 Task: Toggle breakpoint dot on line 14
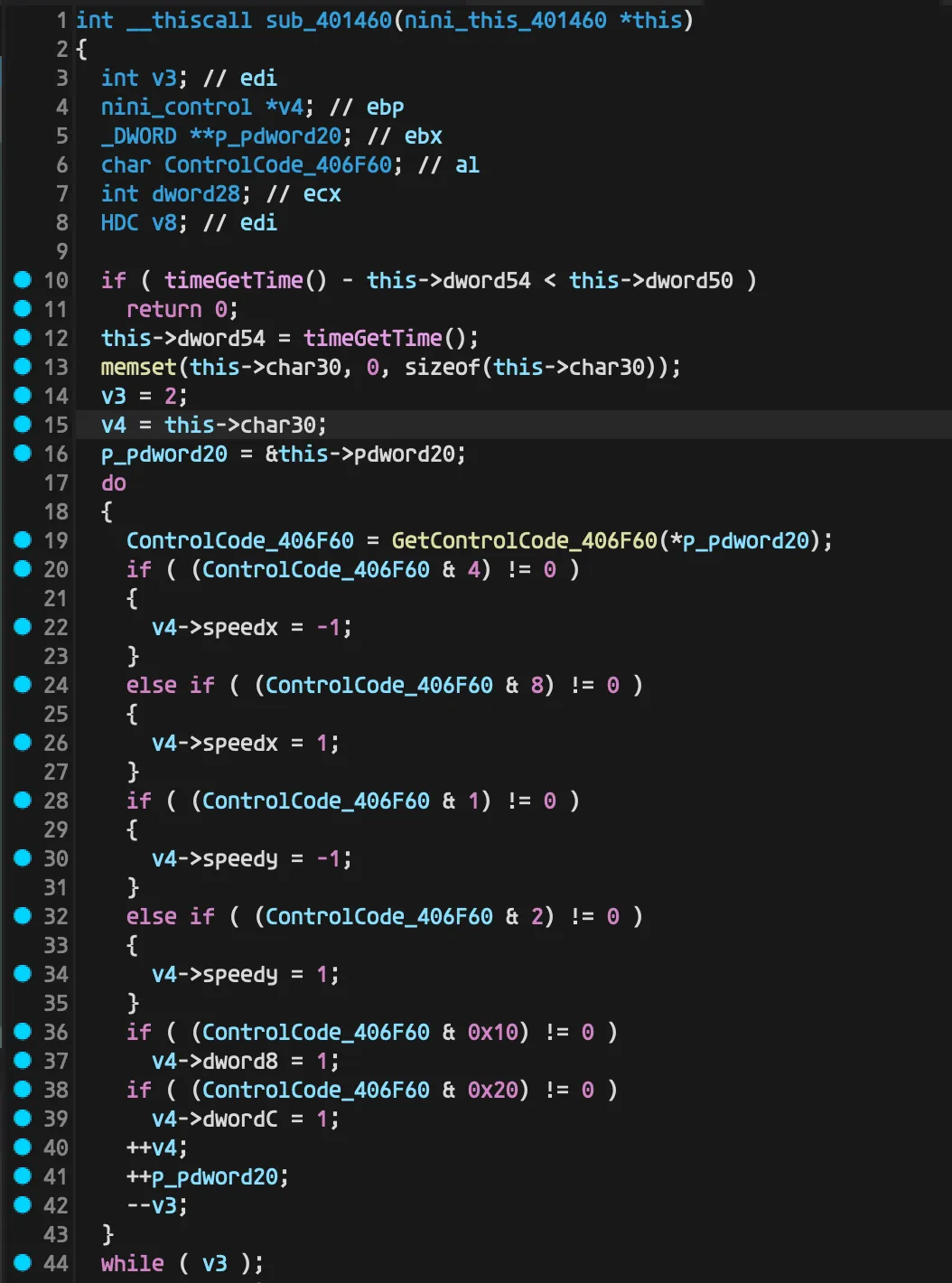[23, 396]
